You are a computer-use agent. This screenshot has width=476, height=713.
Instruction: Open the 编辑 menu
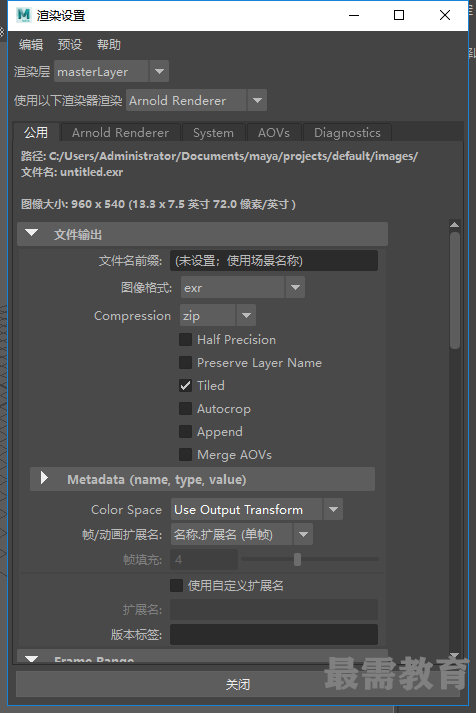point(31,45)
